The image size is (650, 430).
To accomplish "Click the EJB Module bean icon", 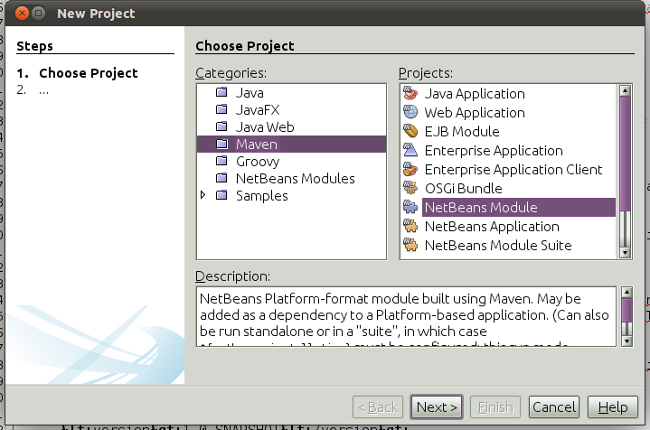I will 410,132.
